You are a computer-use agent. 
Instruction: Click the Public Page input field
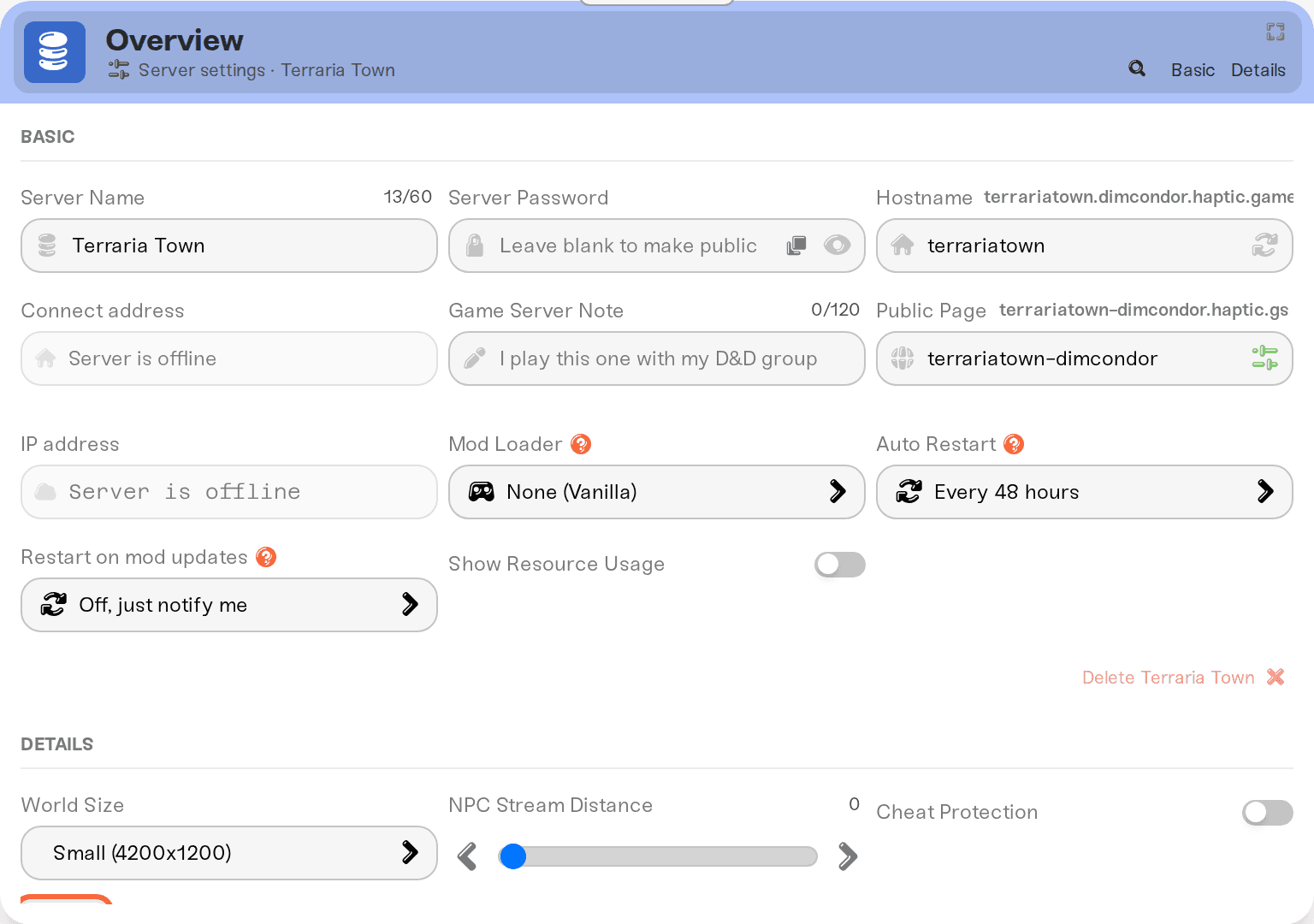coord(1085,358)
